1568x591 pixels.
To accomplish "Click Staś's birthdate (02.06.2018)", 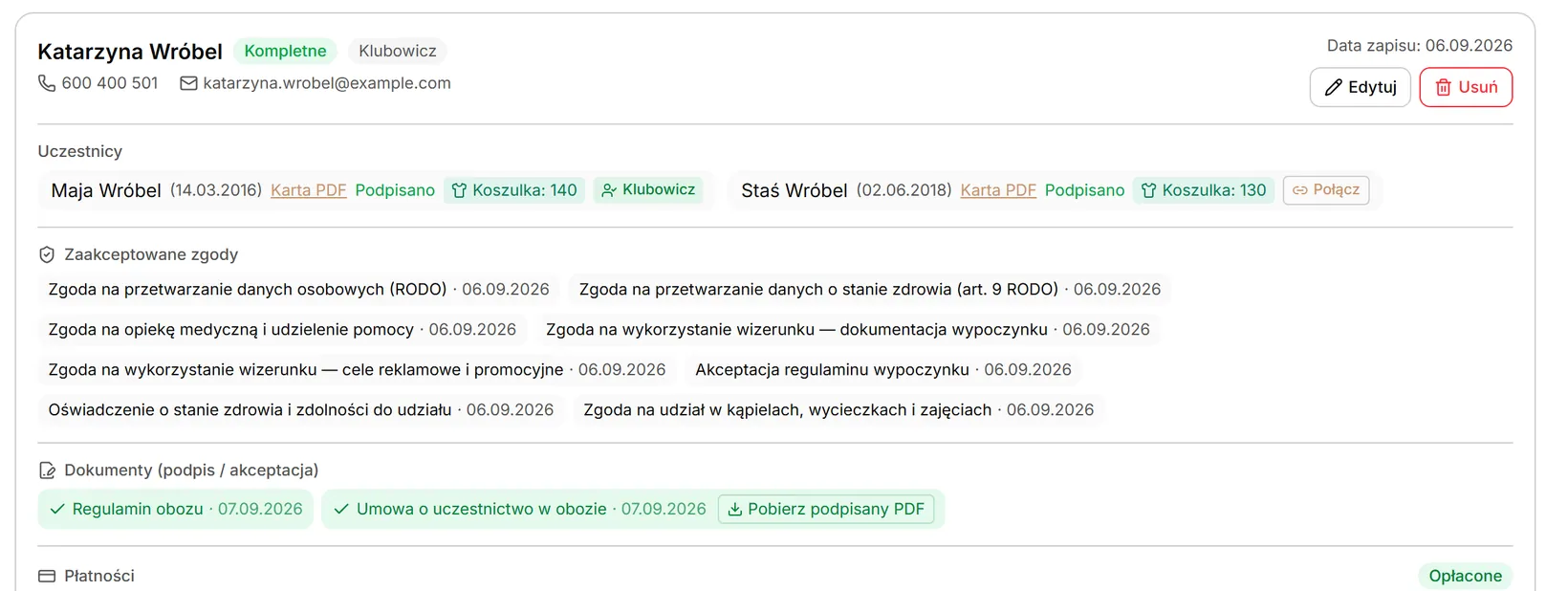I will coord(904,190).
